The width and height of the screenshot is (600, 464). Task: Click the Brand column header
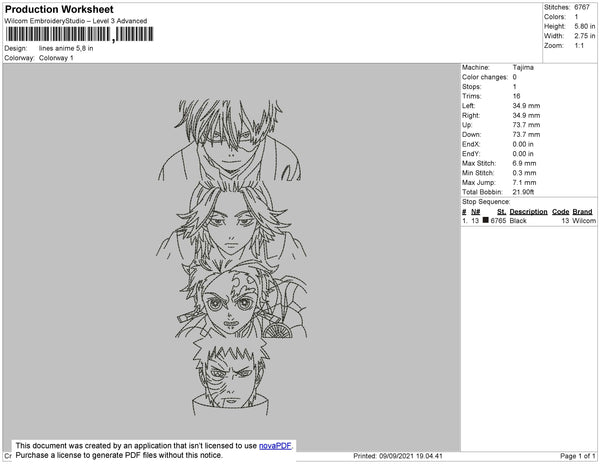pos(582,212)
